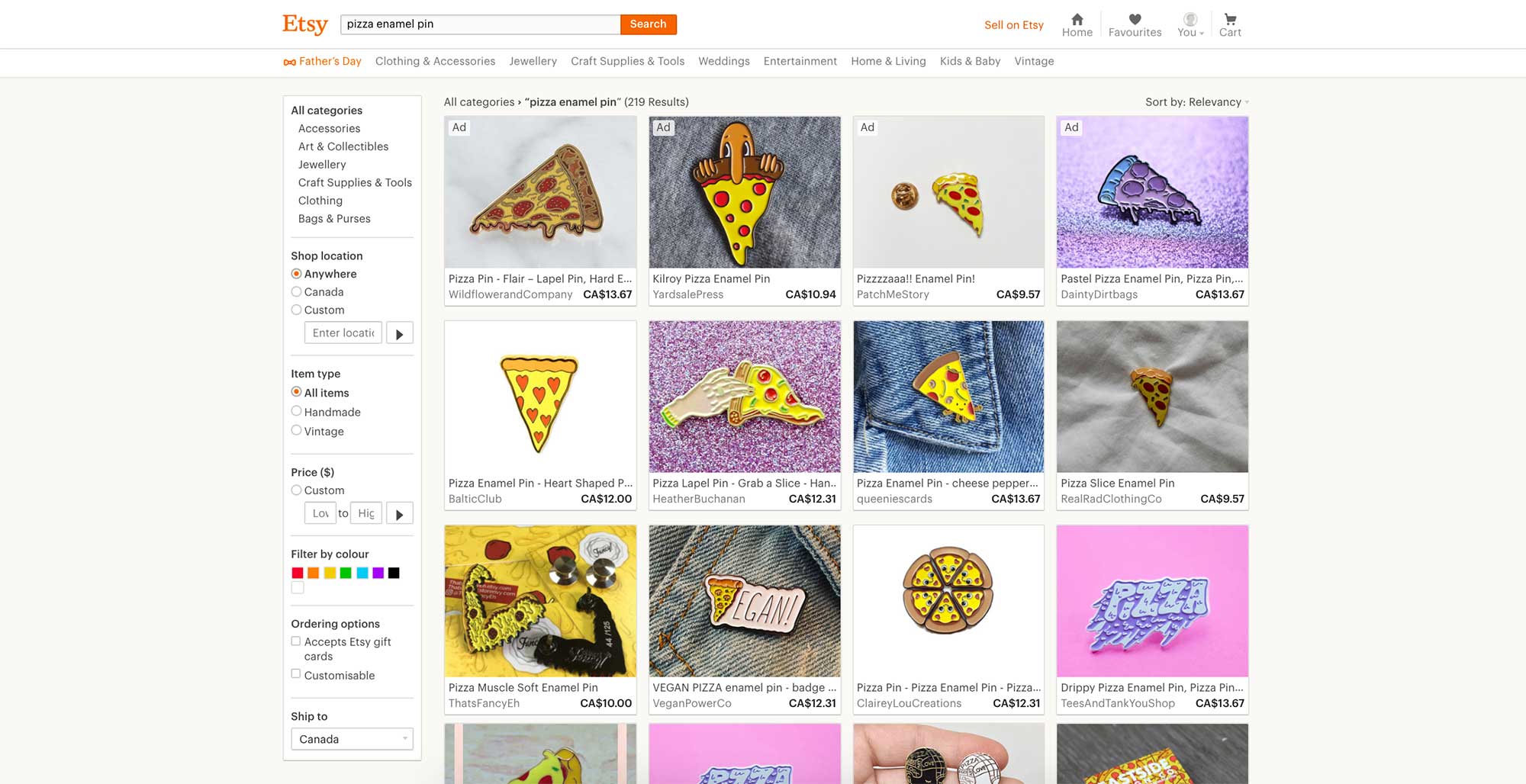Open Craft Supplies & Tools top menu
The height and width of the screenshot is (784, 1526).
[627, 61]
